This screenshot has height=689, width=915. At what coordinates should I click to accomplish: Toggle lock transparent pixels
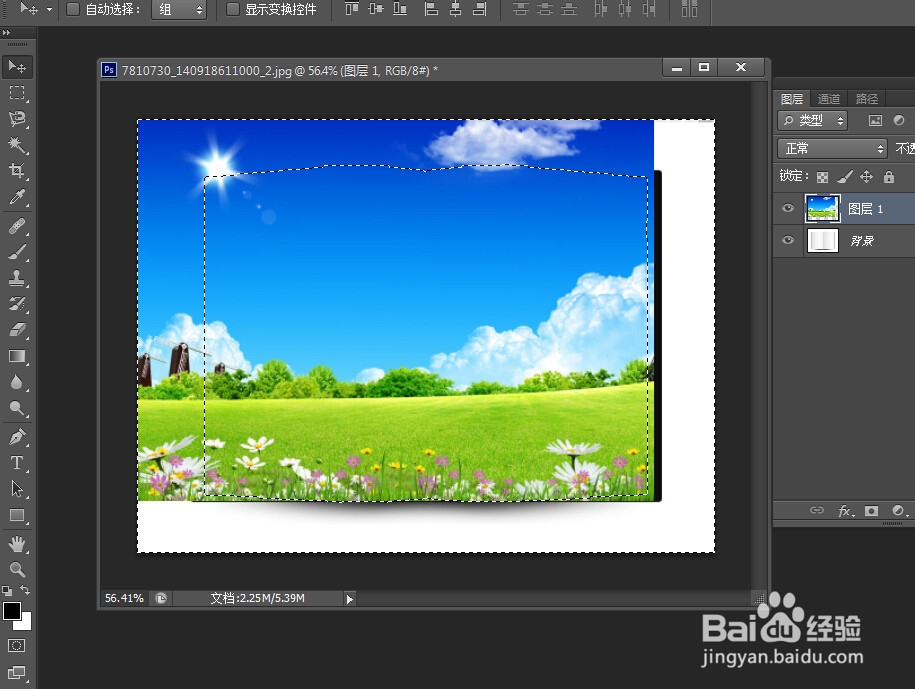pyautogui.click(x=822, y=177)
